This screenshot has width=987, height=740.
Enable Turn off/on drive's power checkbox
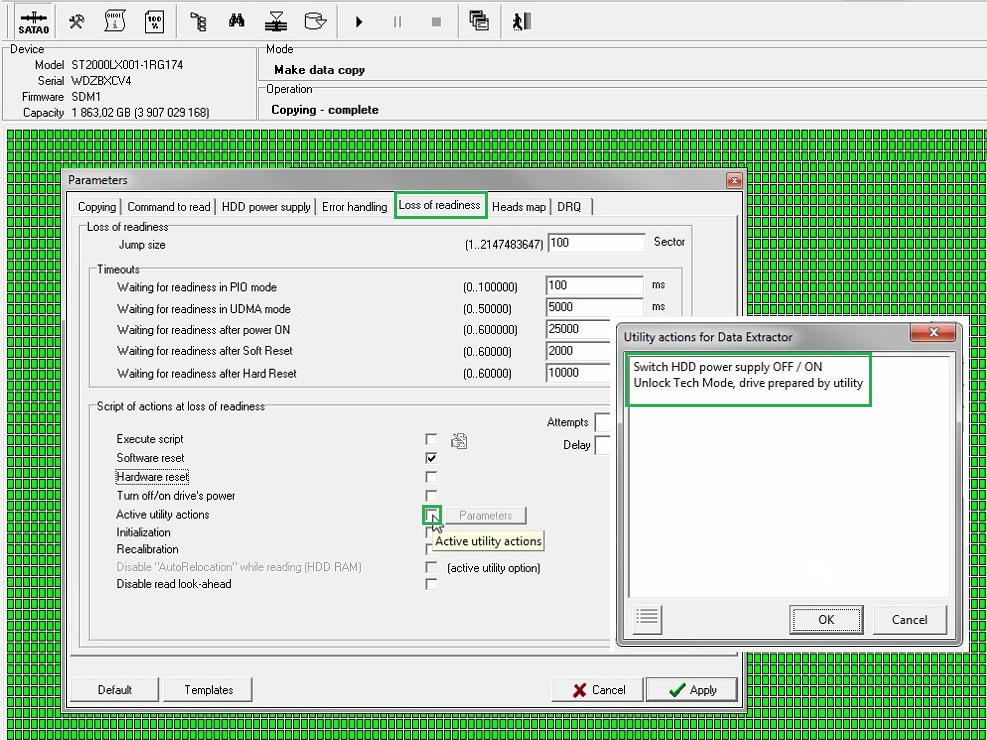[x=431, y=496]
